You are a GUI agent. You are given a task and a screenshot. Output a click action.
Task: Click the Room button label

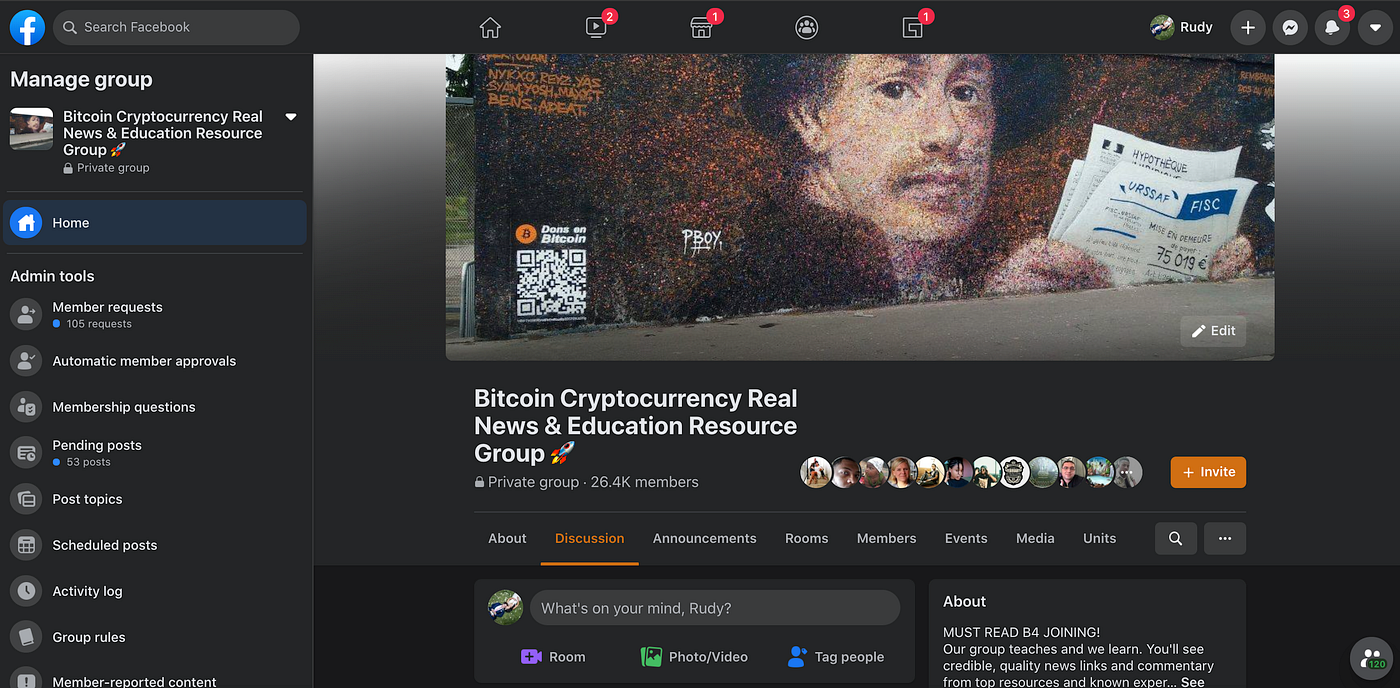click(x=567, y=657)
